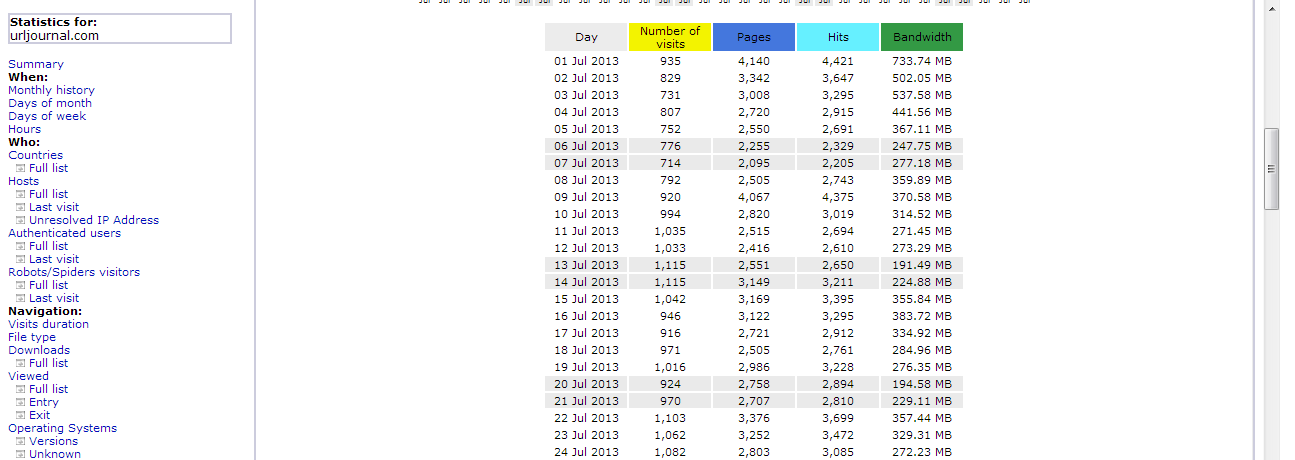This screenshot has width=1295, height=460.
Task: Open Last visit under Robots/Spiders visitors
Action: point(54,298)
